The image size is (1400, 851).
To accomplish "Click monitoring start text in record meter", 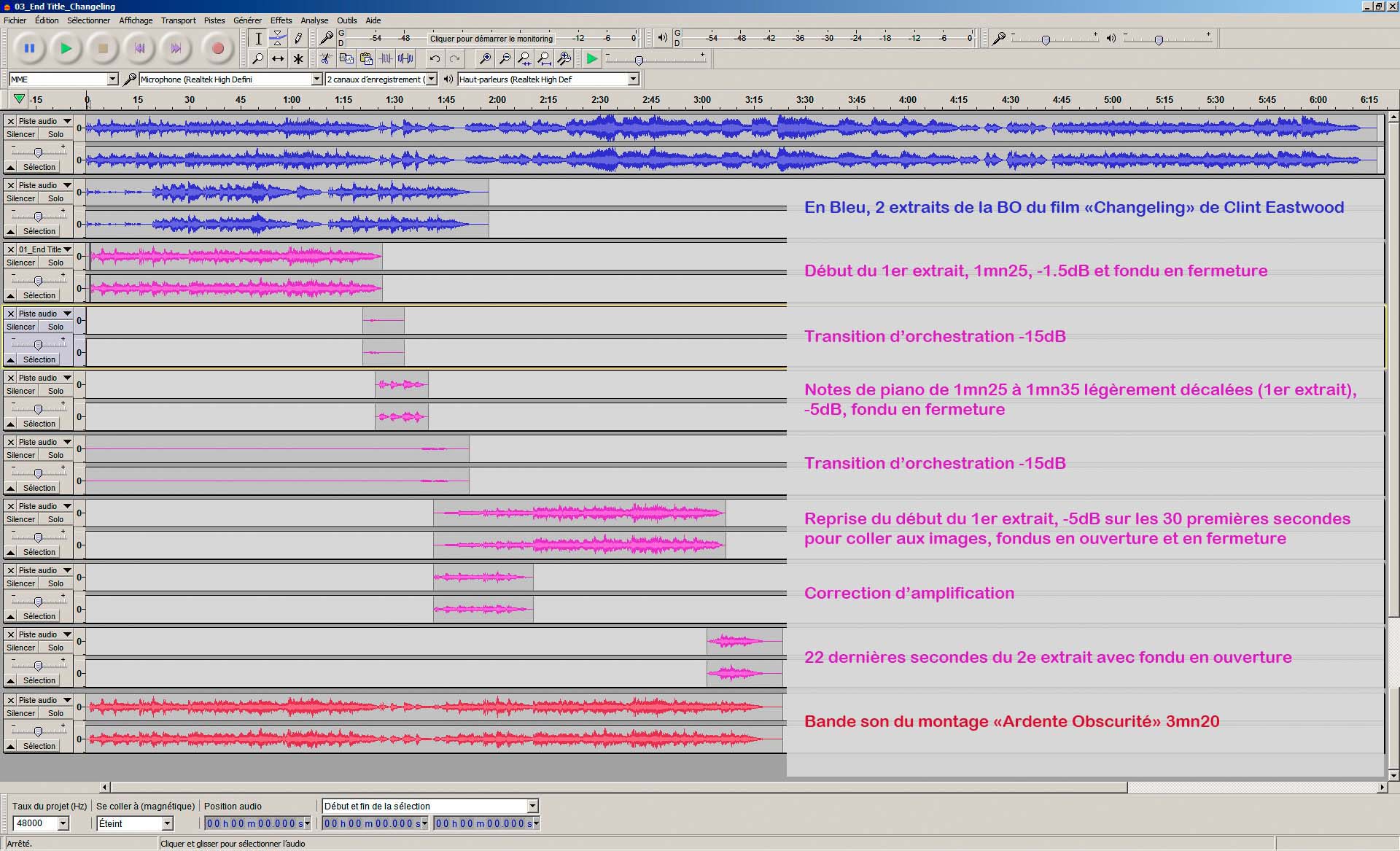I will pos(491,39).
